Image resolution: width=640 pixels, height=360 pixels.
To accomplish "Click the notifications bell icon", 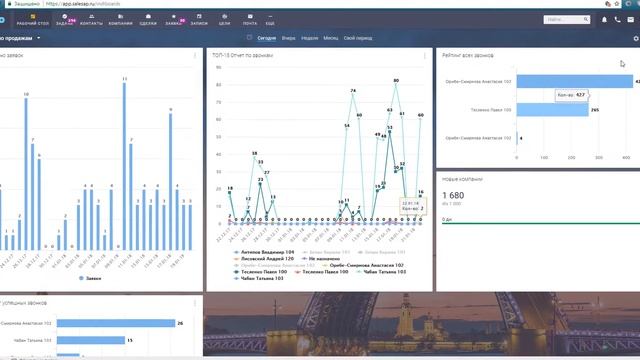I will (604, 20).
